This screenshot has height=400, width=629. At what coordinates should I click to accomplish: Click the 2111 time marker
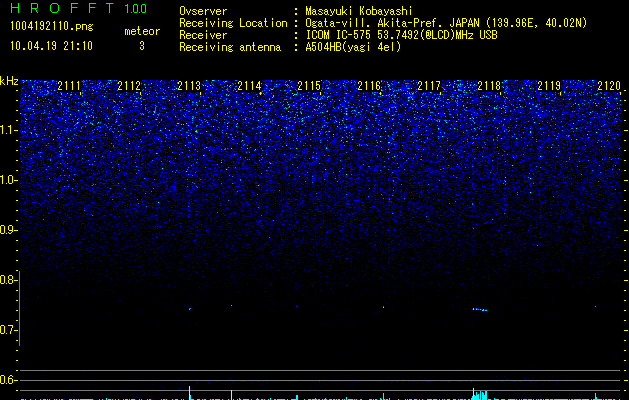click(69, 86)
